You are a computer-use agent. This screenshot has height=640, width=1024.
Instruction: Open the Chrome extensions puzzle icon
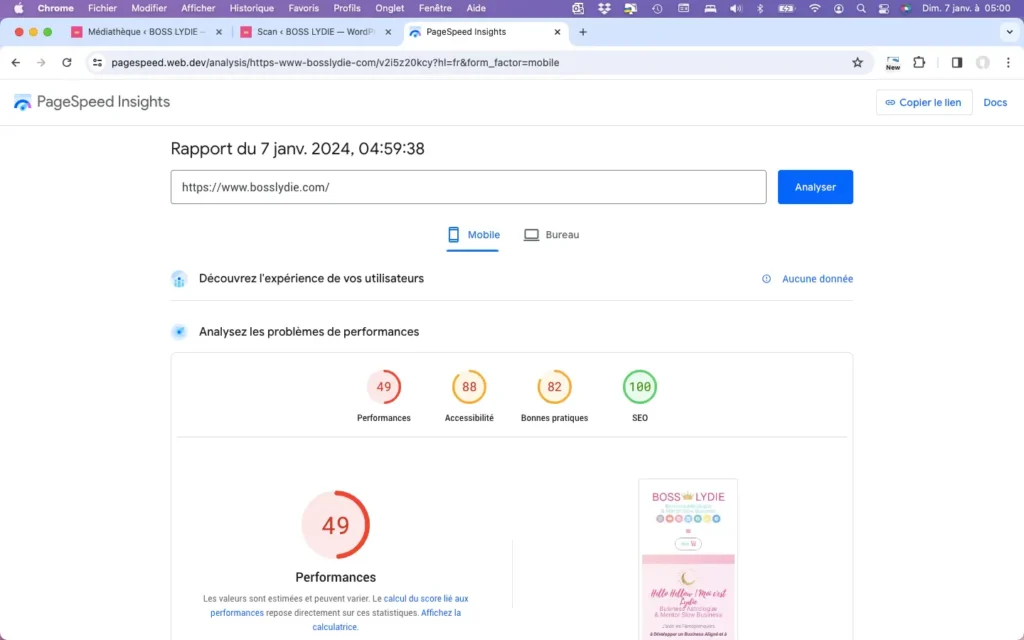click(919, 62)
